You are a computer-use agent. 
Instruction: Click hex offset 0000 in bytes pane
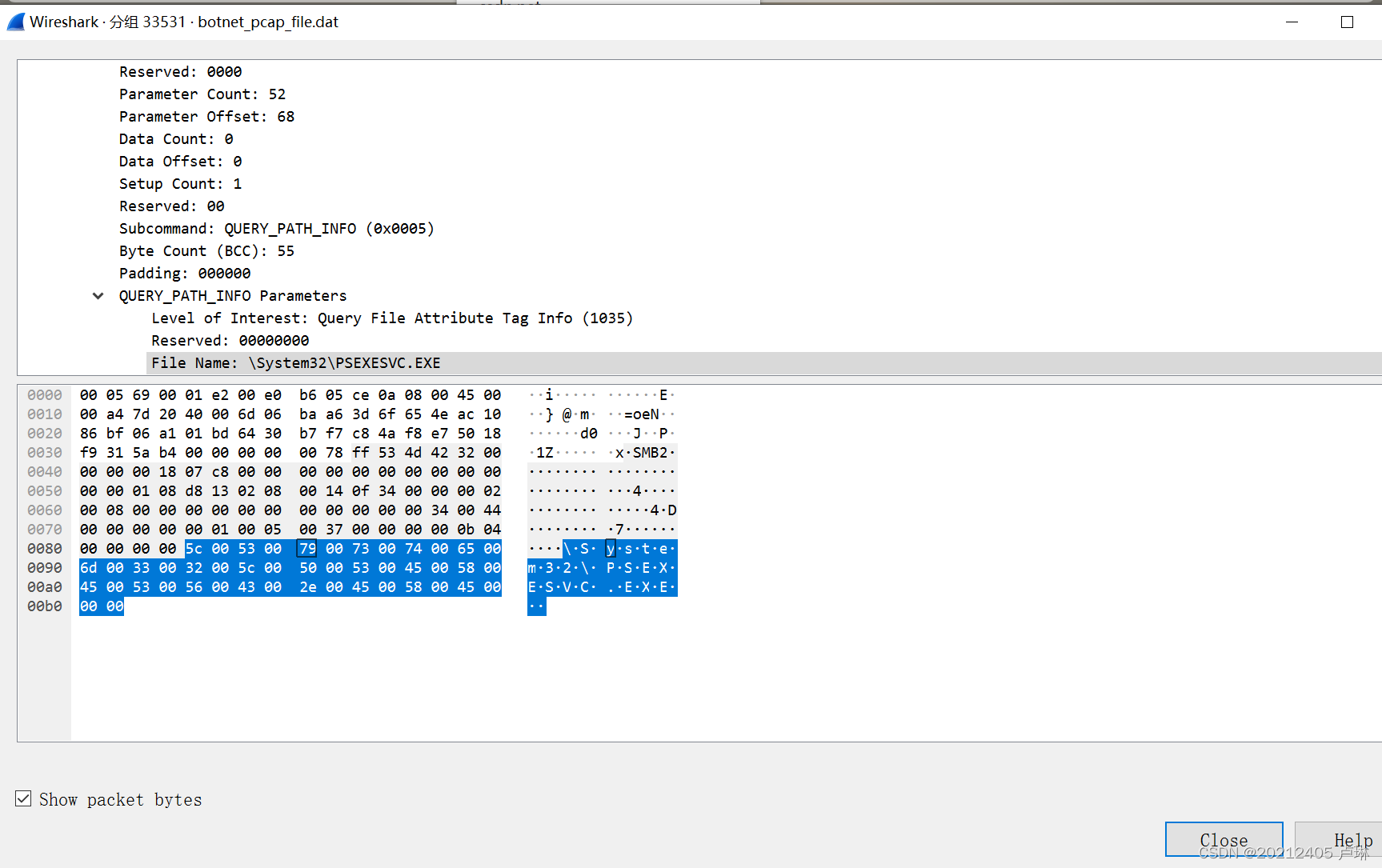tap(45, 395)
